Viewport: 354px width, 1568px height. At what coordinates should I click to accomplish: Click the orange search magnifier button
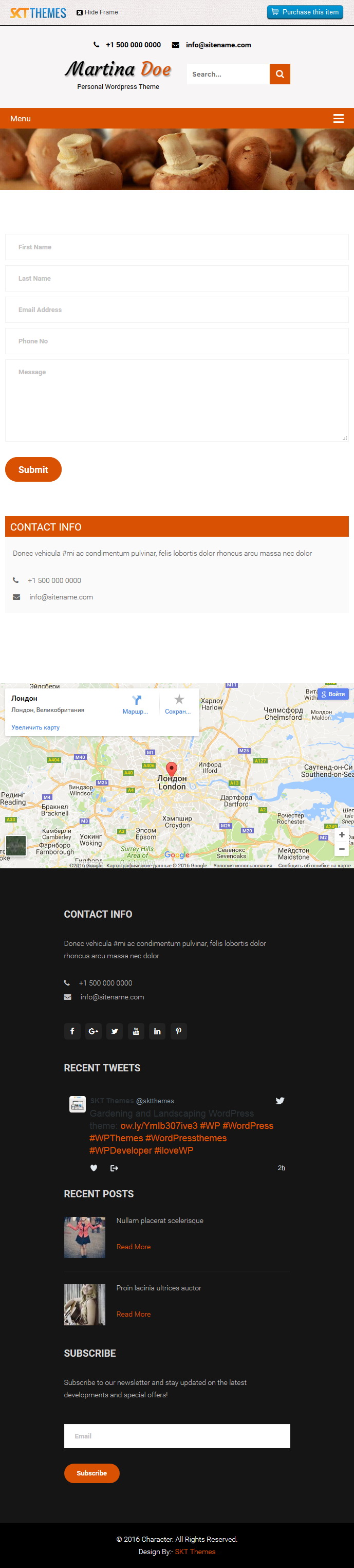(x=280, y=74)
